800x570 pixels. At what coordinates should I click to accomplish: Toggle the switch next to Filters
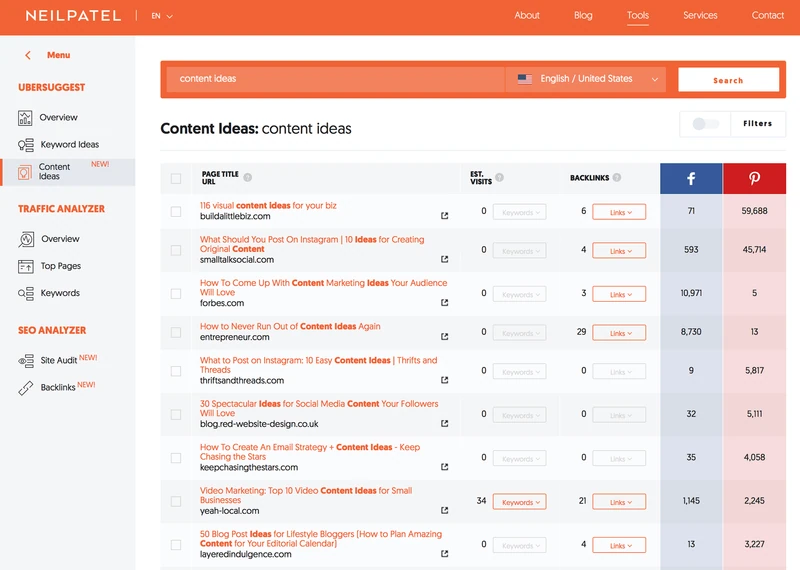coord(706,123)
